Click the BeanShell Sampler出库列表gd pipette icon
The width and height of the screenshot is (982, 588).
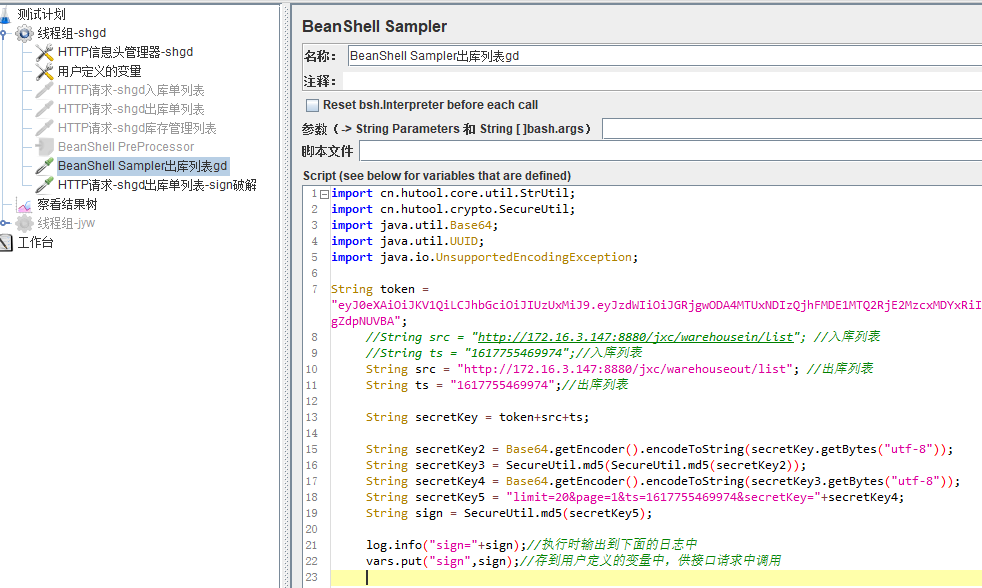pyautogui.click(x=44, y=166)
